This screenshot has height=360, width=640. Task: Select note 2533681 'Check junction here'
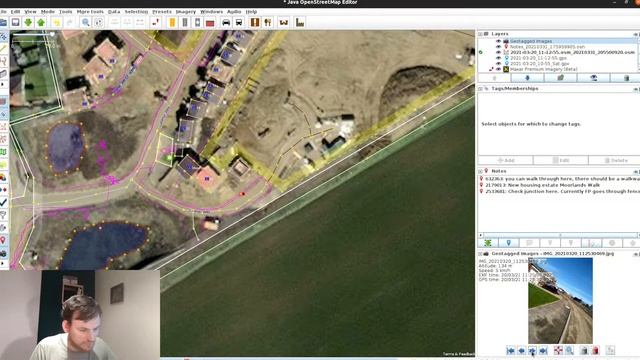(x=559, y=191)
